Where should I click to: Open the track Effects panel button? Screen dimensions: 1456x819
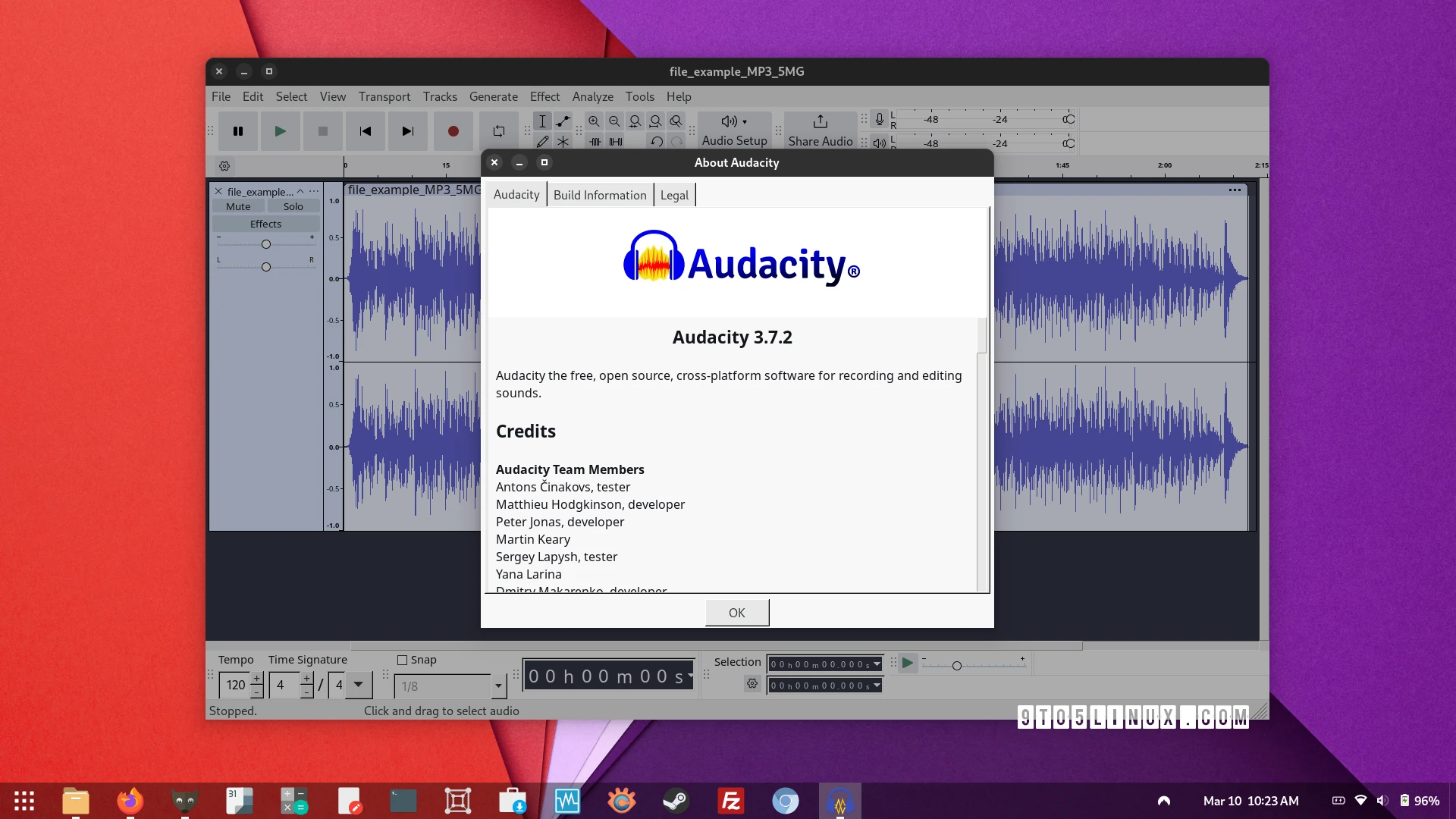tap(265, 224)
